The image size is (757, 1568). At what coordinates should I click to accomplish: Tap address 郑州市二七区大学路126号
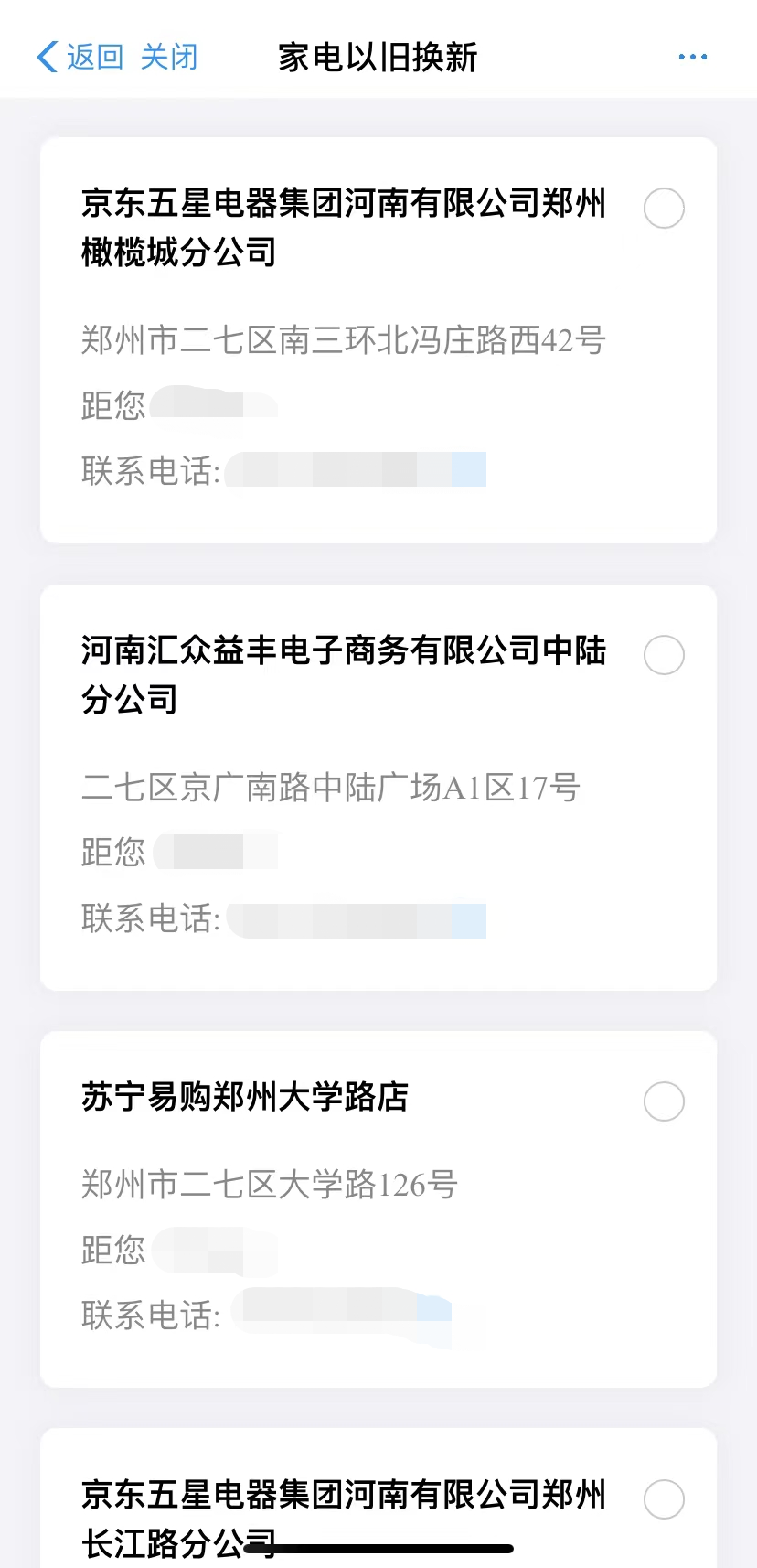tap(269, 1185)
